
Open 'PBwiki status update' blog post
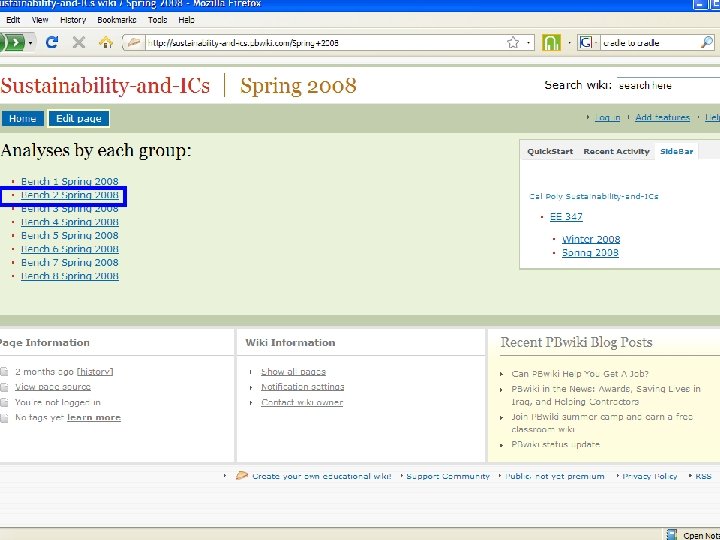click(x=555, y=444)
